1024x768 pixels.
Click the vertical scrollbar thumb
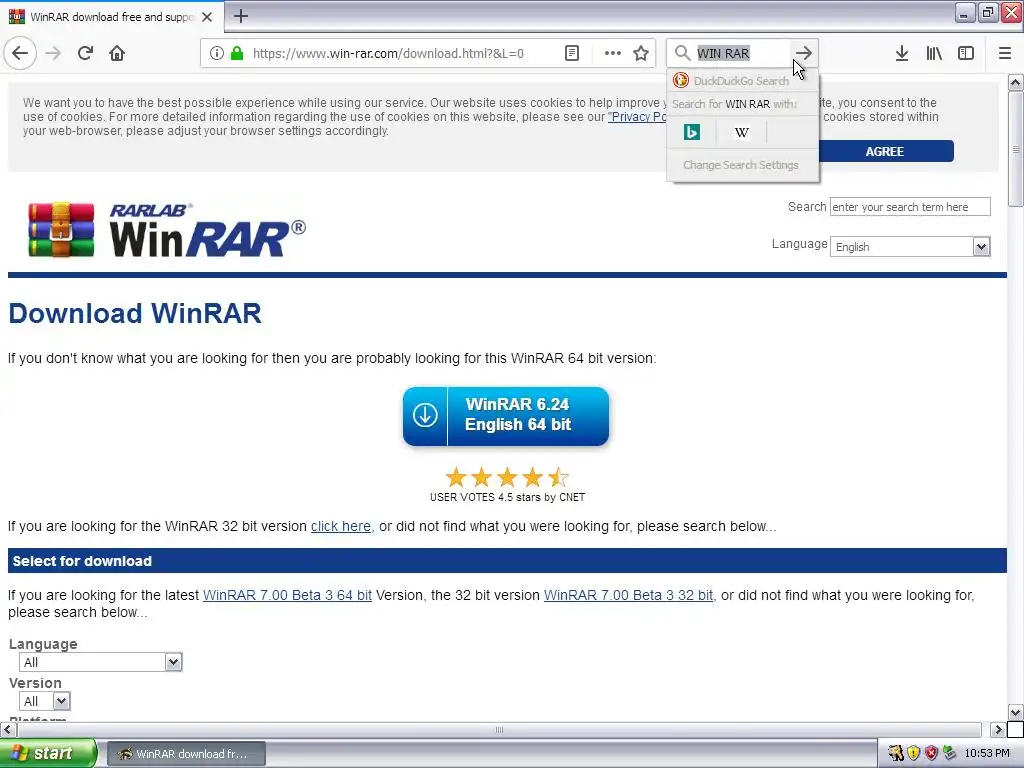click(1016, 150)
